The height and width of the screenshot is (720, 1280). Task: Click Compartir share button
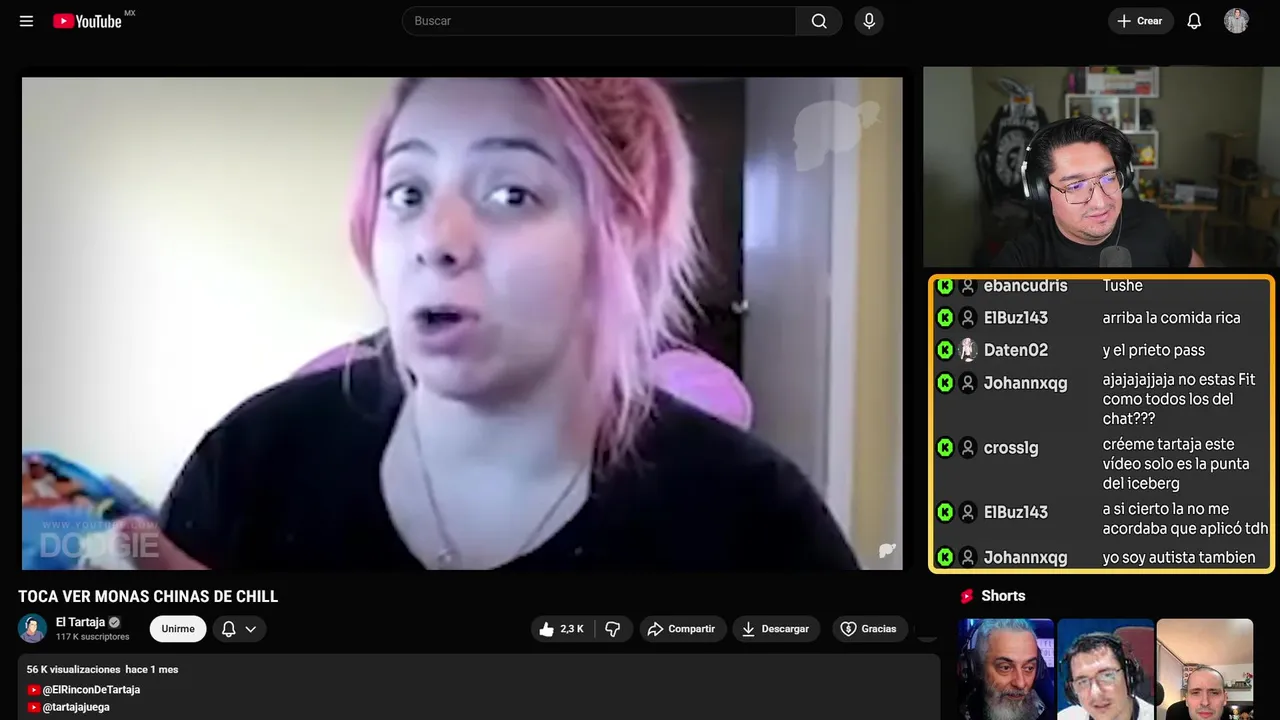682,629
